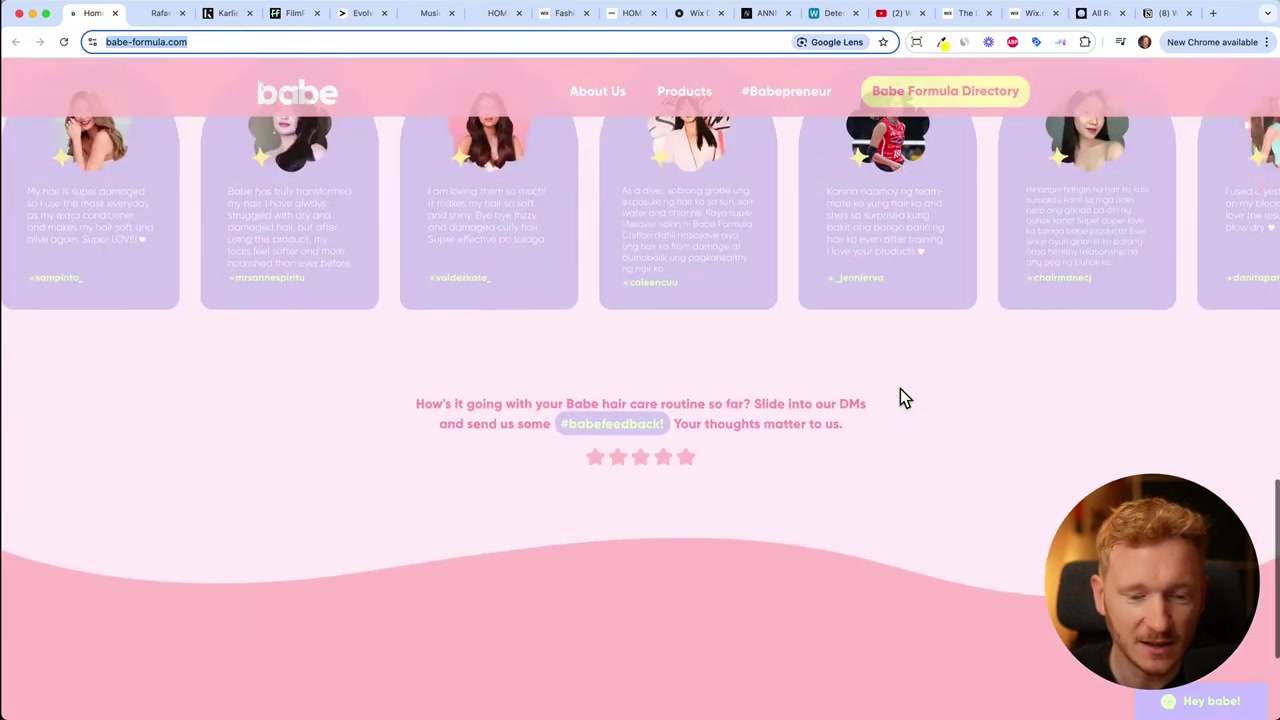Open the @valdezkate_ testimonial handle
The height and width of the screenshot is (720, 1280).
point(459,277)
